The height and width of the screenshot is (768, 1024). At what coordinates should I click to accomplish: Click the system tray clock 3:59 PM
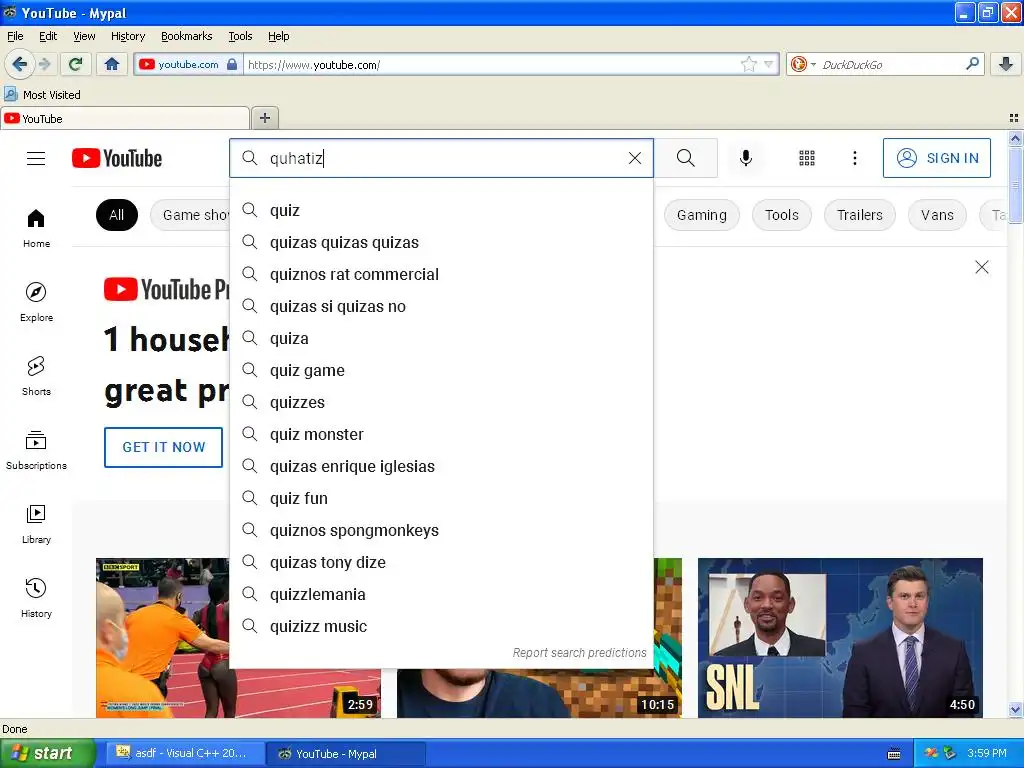pos(987,753)
